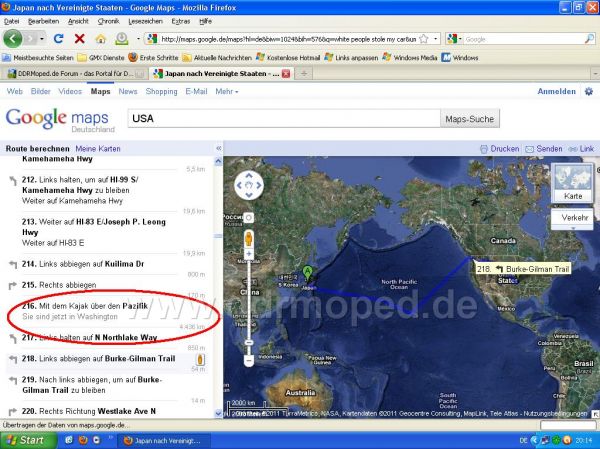
Task: Open the Firefox taskbar item Japan nach Vereinigt...
Action: pos(165,441)
